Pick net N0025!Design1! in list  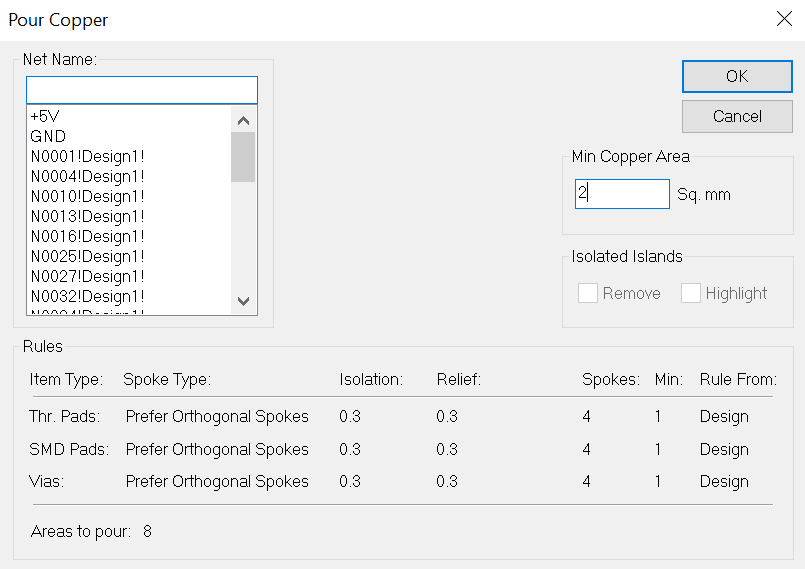[x=87, y=256]
